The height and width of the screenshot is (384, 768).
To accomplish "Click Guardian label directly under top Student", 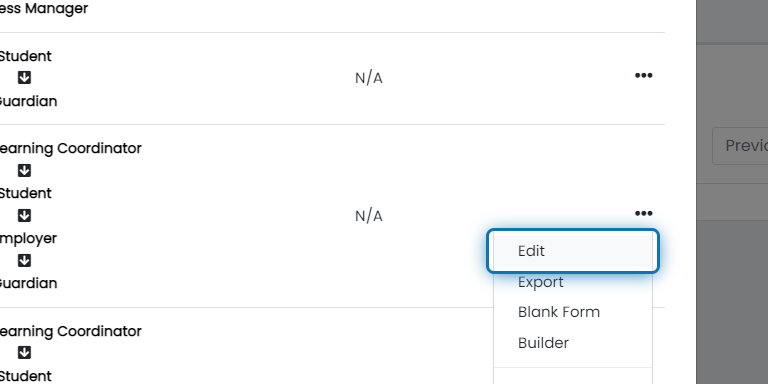I will tap(28, 101).
